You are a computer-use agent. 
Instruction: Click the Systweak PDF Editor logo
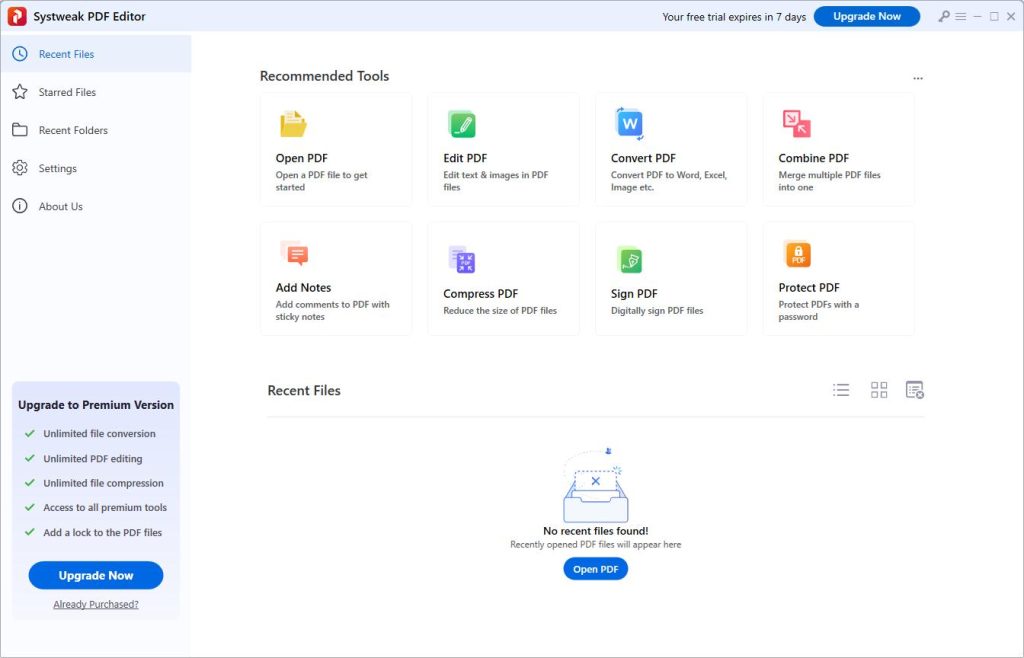point(17,16)
